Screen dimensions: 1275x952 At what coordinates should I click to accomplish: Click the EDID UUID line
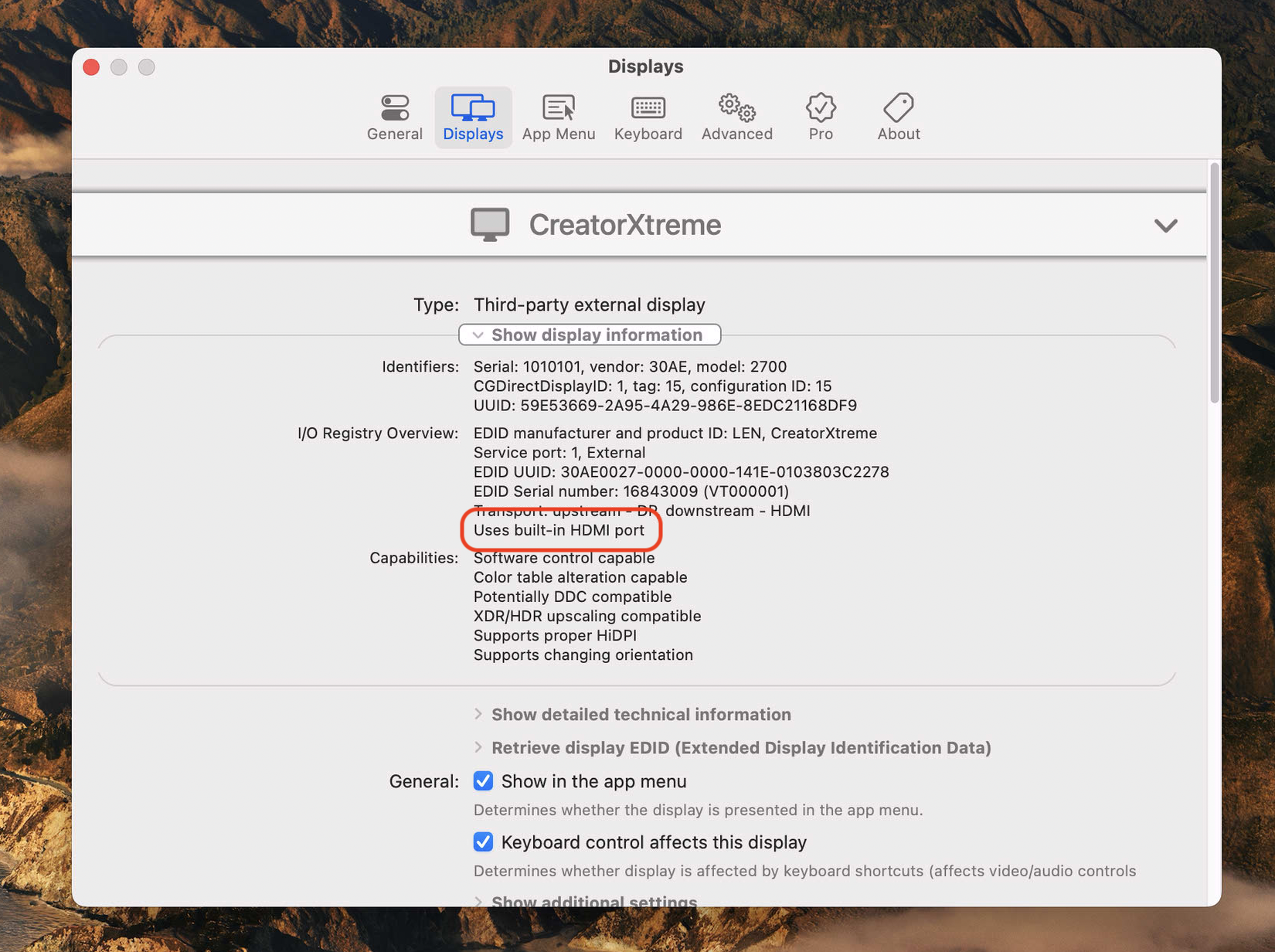pos(682,471)
